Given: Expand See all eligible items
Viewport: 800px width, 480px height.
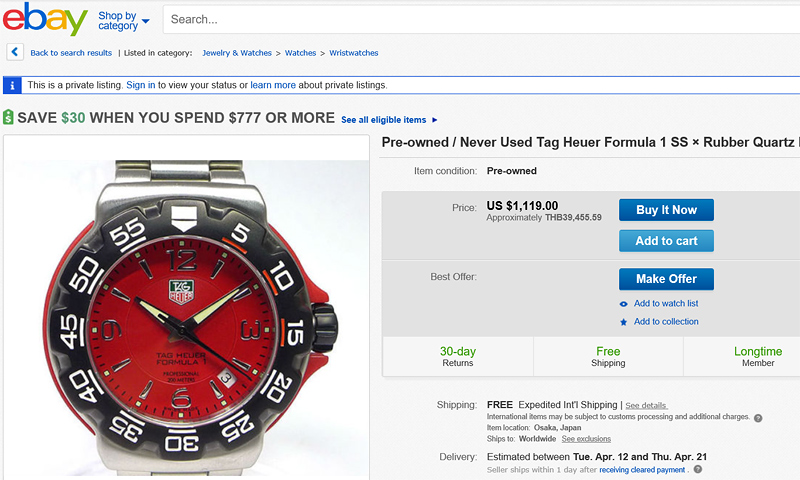Looking at the screenshot, I should 389,120.
